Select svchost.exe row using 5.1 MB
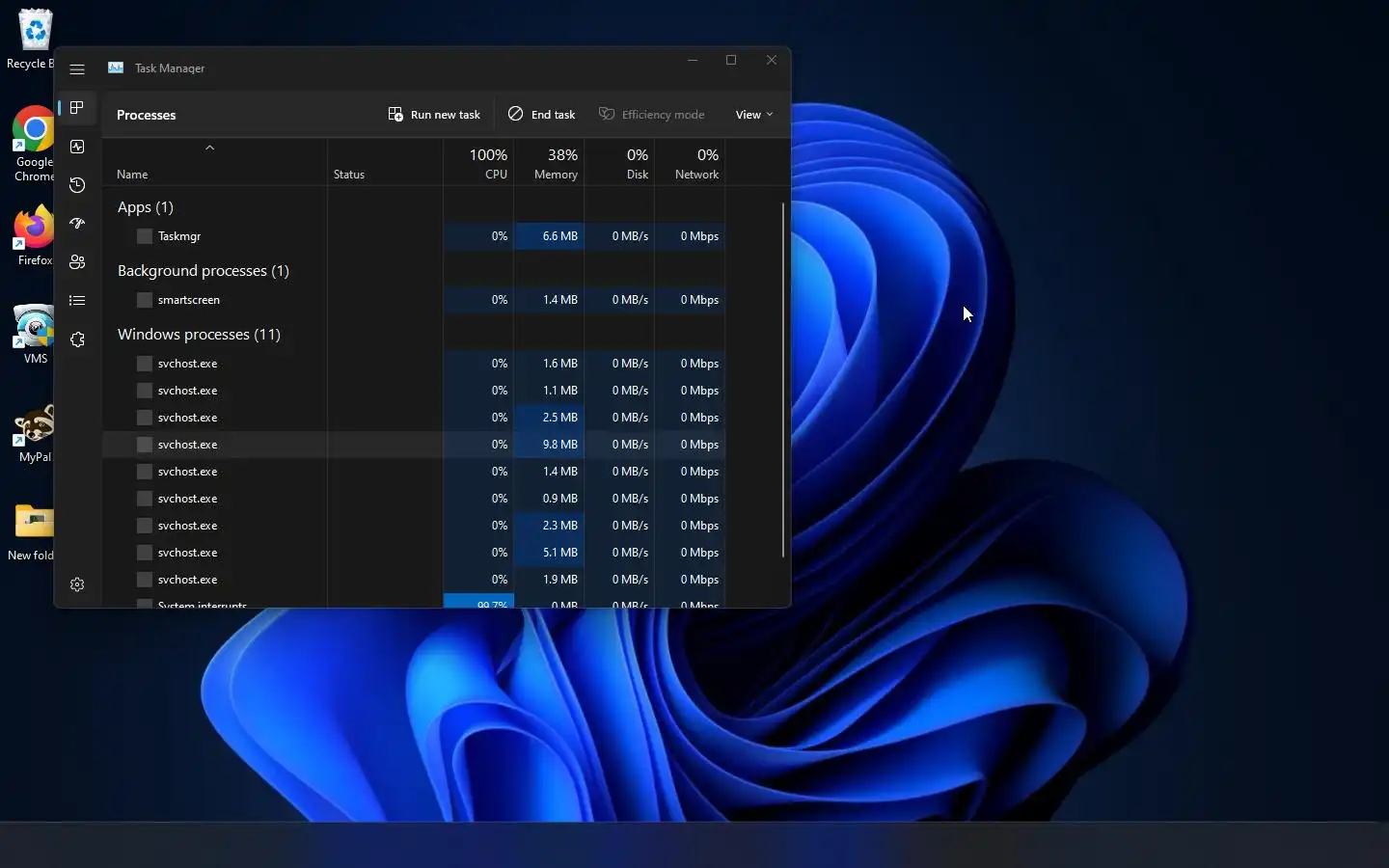 tap(414, 553)
